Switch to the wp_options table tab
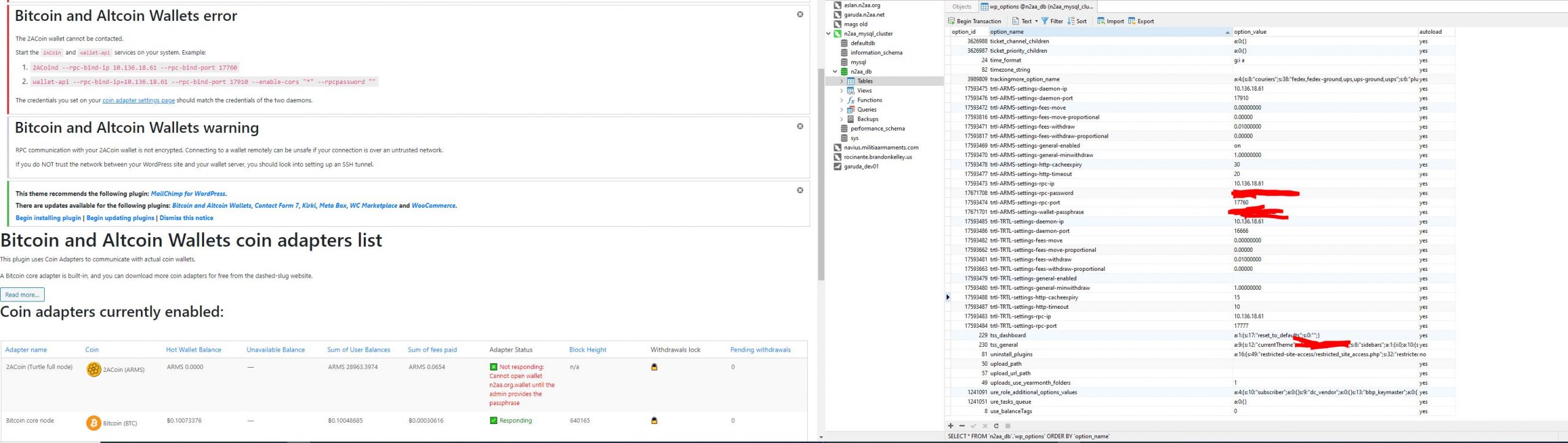This screenshot has height=443, width=1568. click(x=1038, y=7)
